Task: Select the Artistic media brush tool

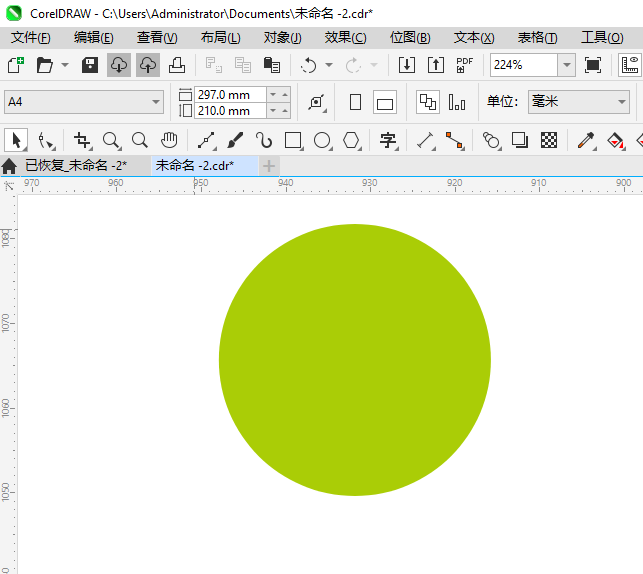Action: (x=235, y=141)
